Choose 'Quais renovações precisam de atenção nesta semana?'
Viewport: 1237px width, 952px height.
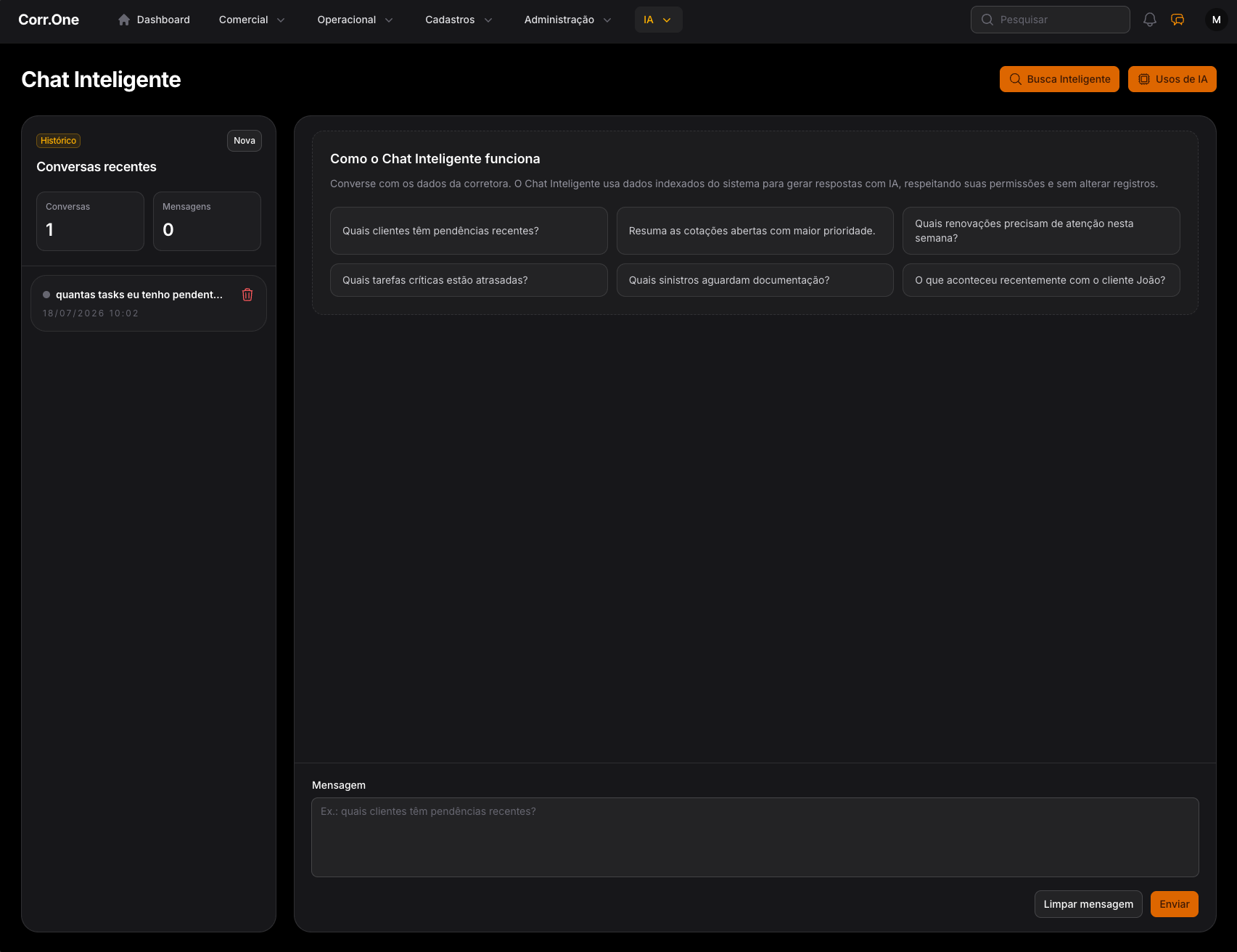click(1041, 231)
